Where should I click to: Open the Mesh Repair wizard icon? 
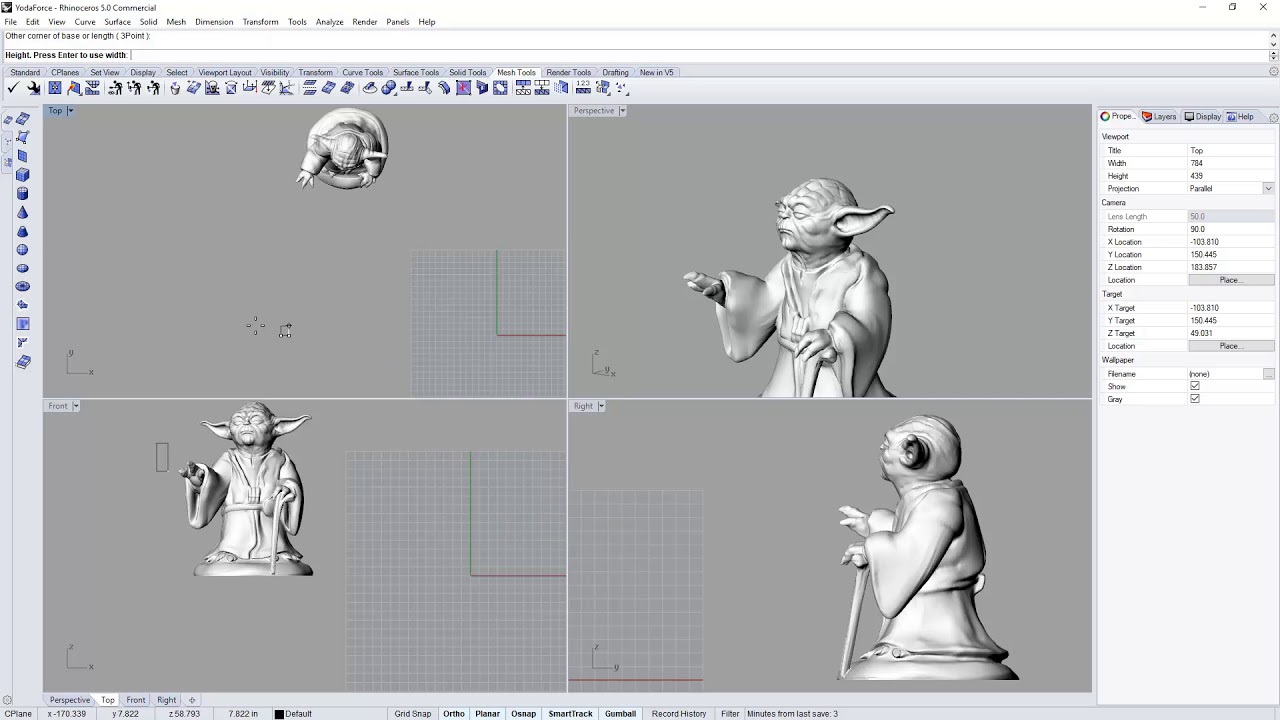(x=33, y=88)
